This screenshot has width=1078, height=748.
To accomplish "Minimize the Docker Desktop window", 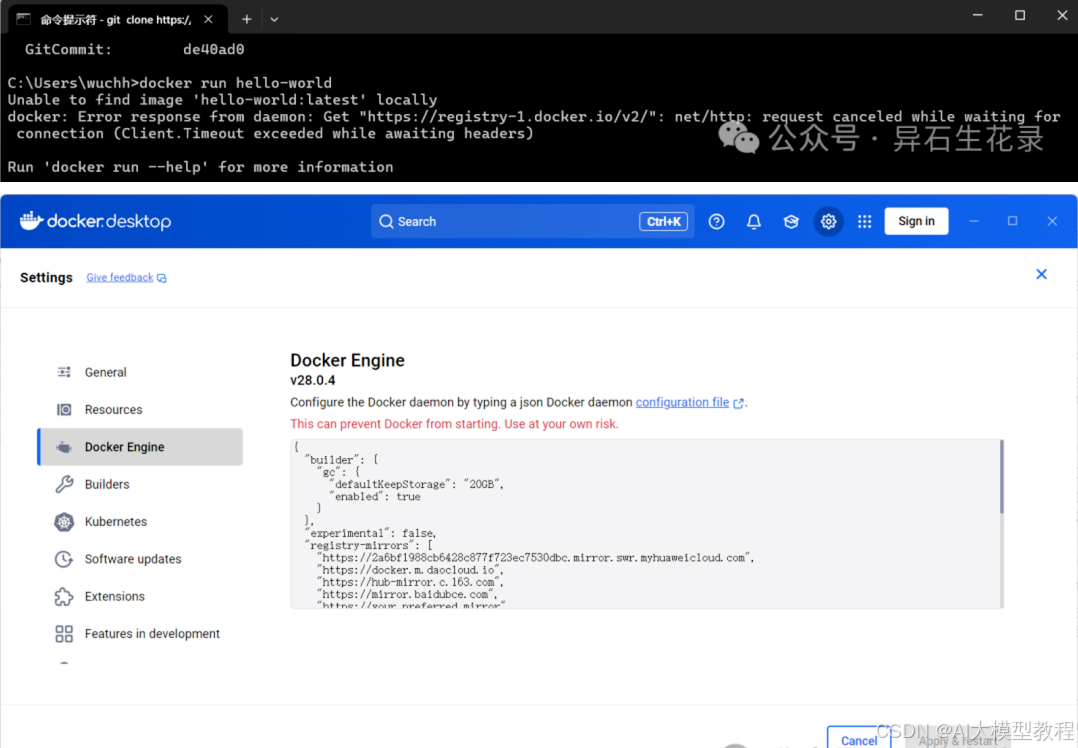I will [974, 221].
